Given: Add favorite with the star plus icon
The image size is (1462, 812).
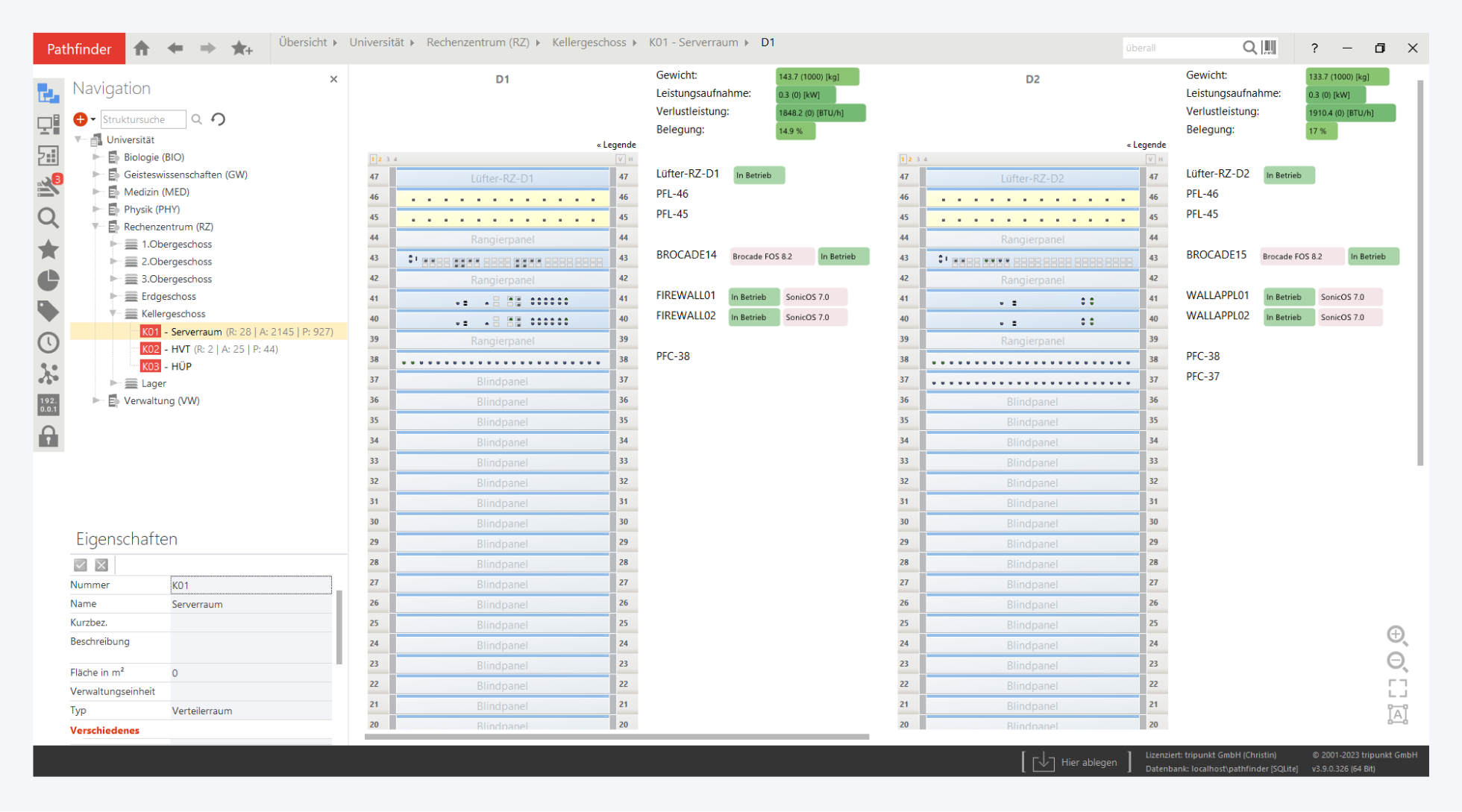Looking at the screenshot, I should [242, 48].
